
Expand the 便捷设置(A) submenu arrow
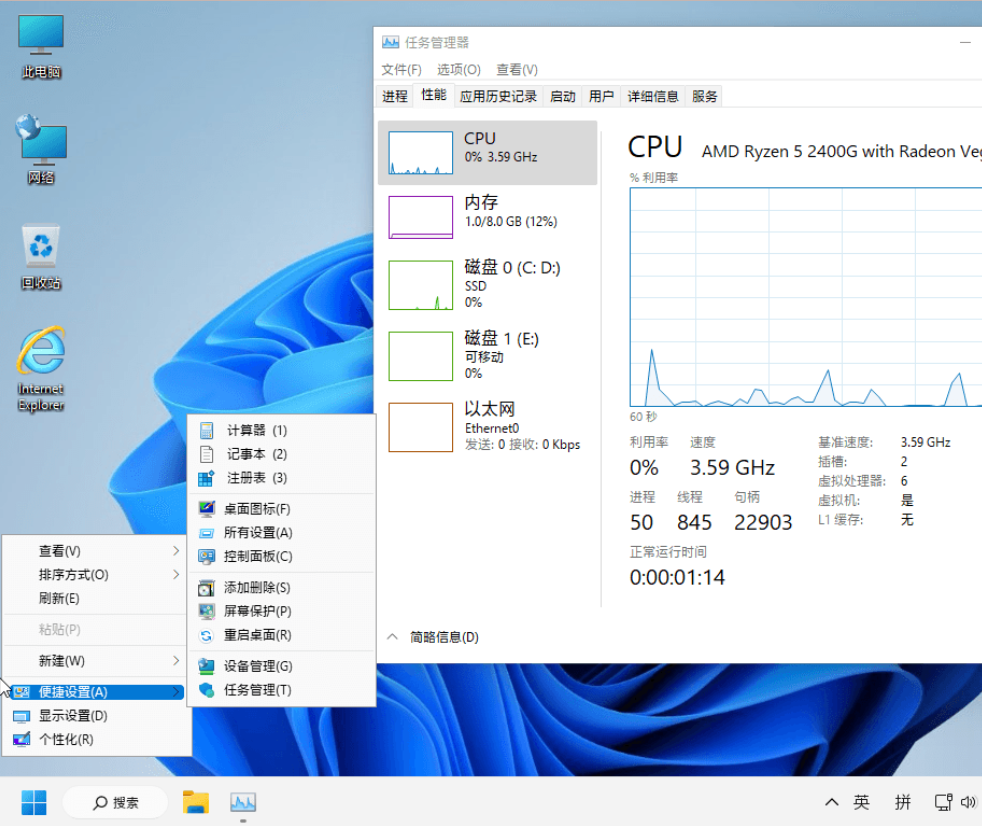pos(176,692)
